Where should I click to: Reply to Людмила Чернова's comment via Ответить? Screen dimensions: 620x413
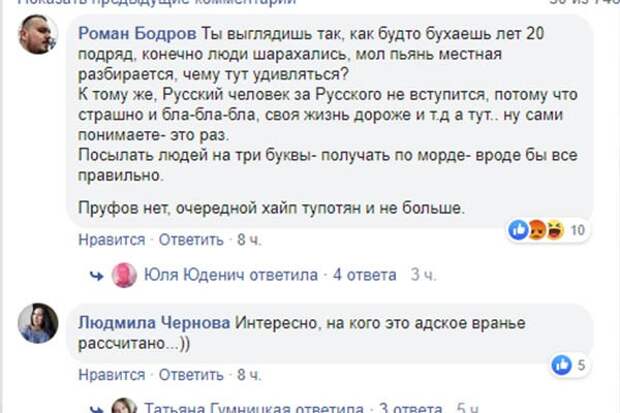(x=191, y=375)
